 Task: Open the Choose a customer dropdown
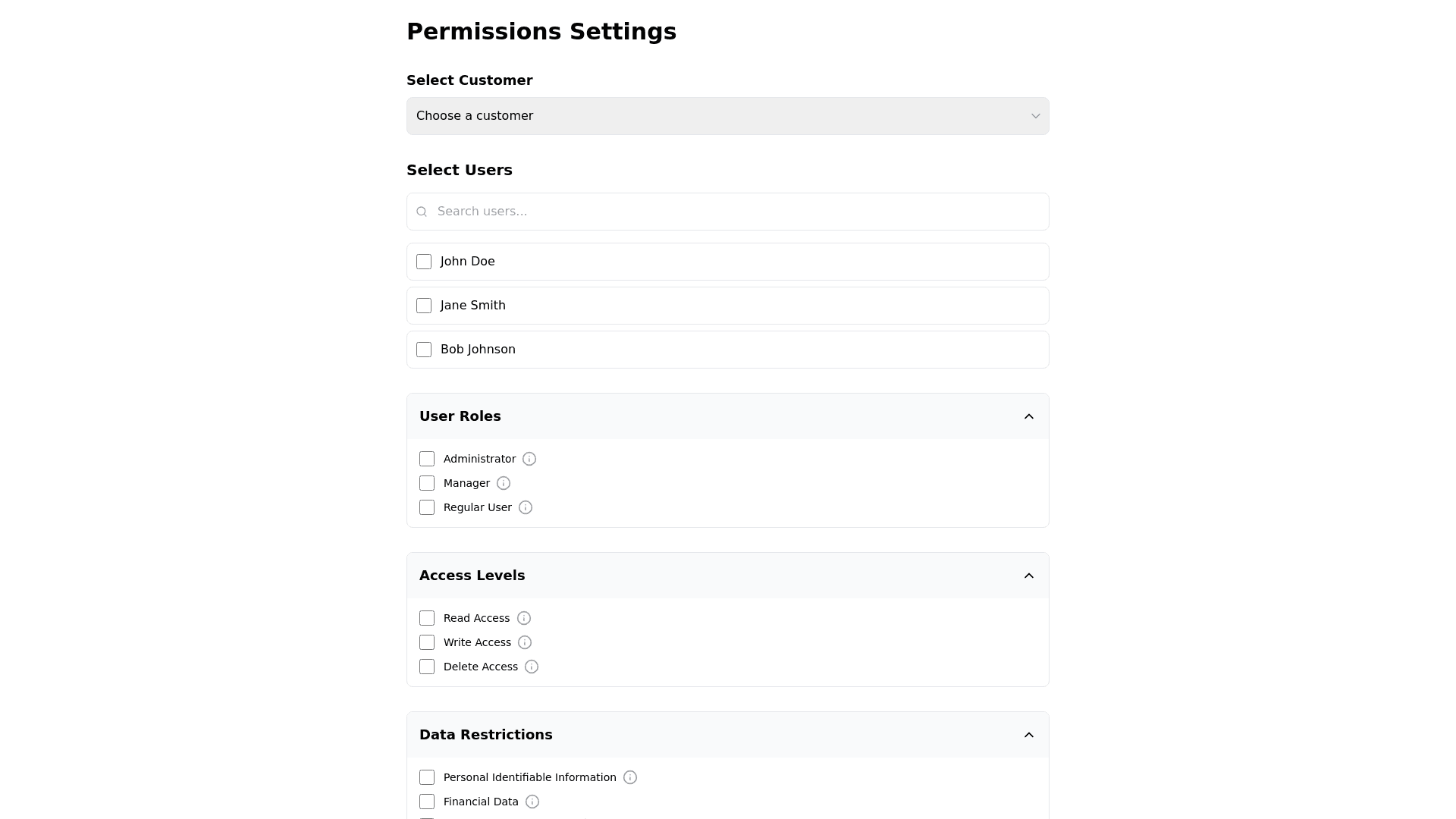click(x=727, y=116)
